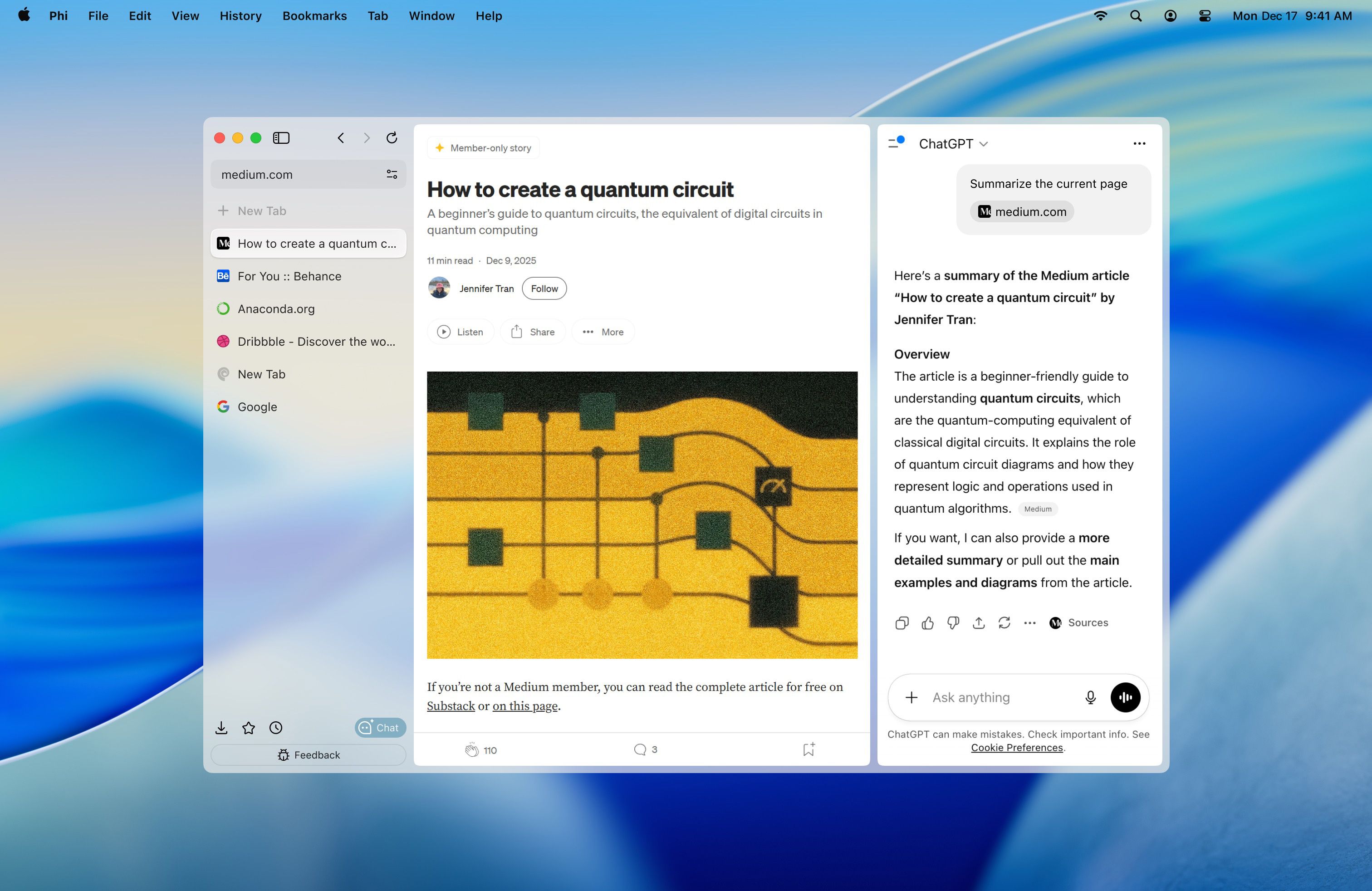Image resolution: width=1372 pixels, height=891 pixels.
Task: Open the Substack link
Action: 450,706
